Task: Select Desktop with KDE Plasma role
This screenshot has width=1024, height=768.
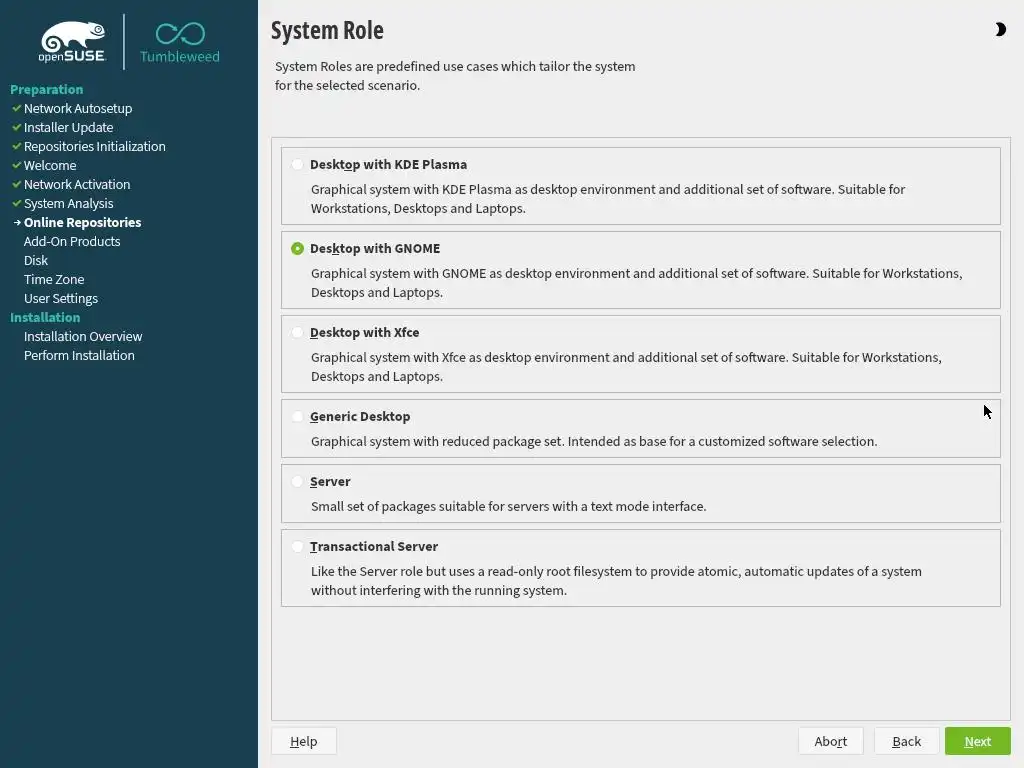Action: [x=298, y=165]
